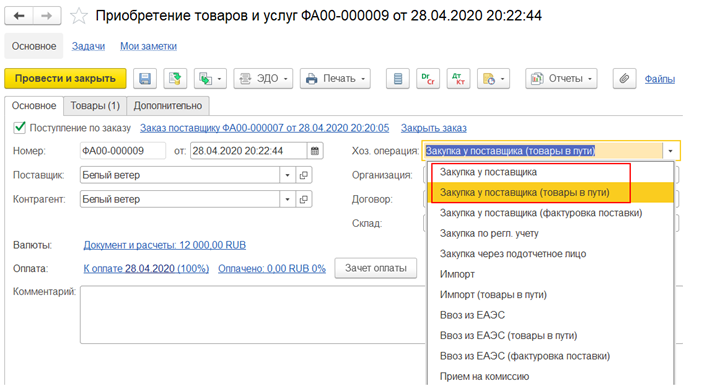The width and height of the screenshot is (712, 391).
Task: Expand the Контрагент dropdown arrow
Action: coord(287,199)
